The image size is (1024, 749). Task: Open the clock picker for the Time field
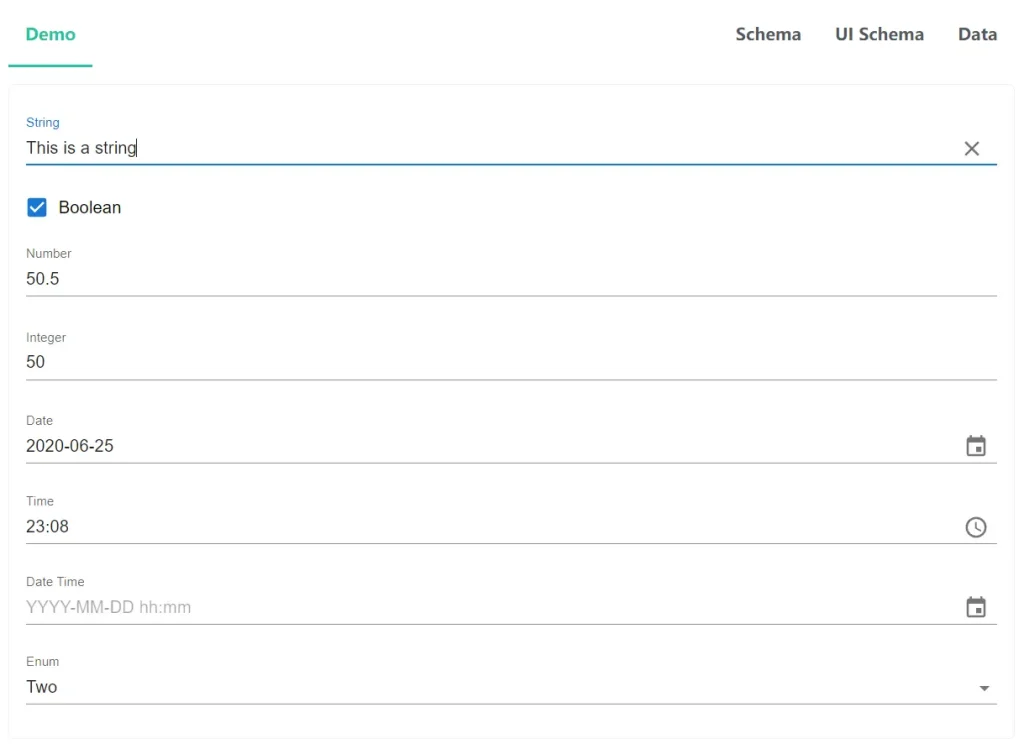pyautogui.click(x=975, y=527)
